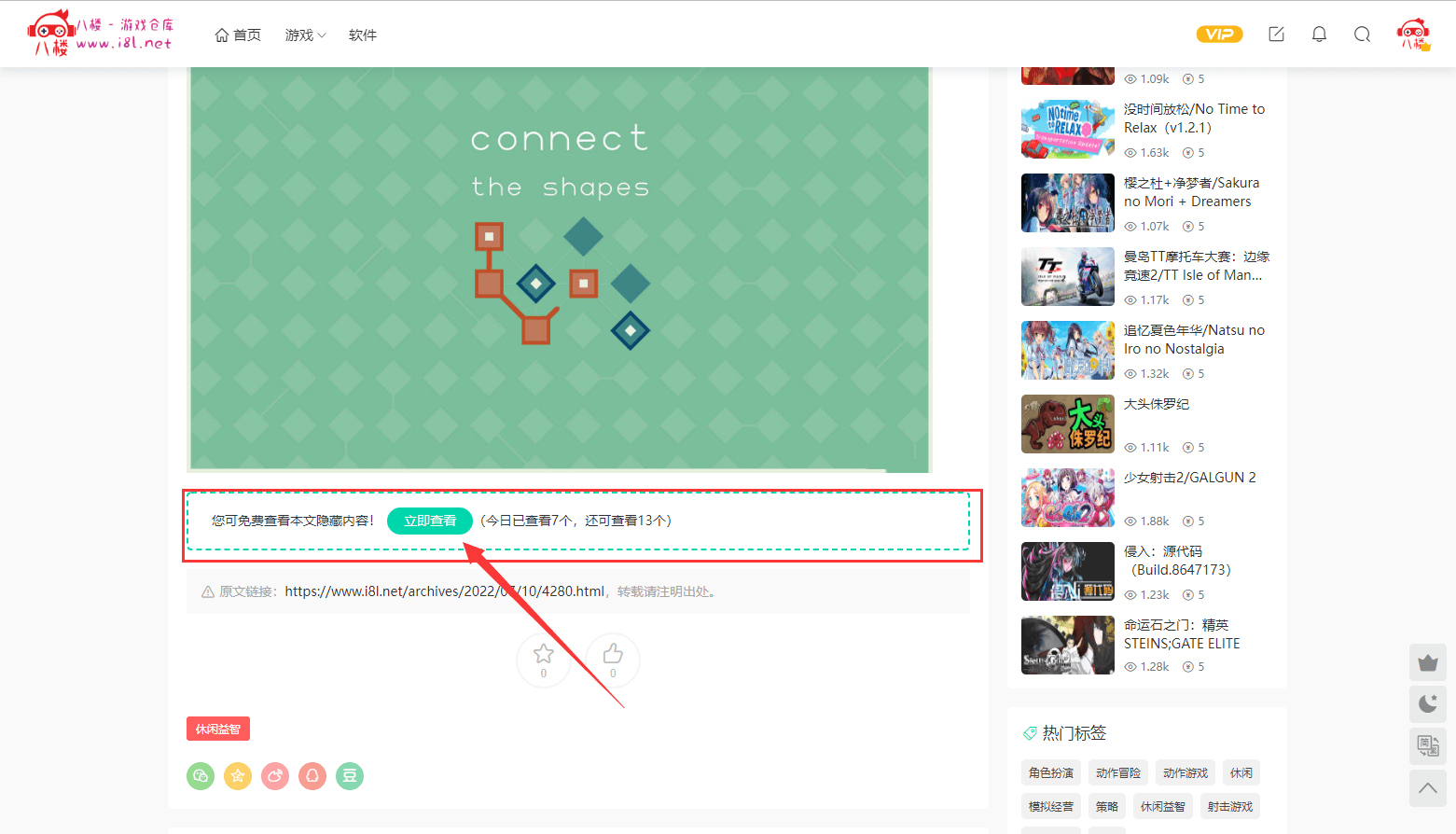Click the notification bell icon
The width and height of the screenshot is (1456, 834).
(1319, 35)
